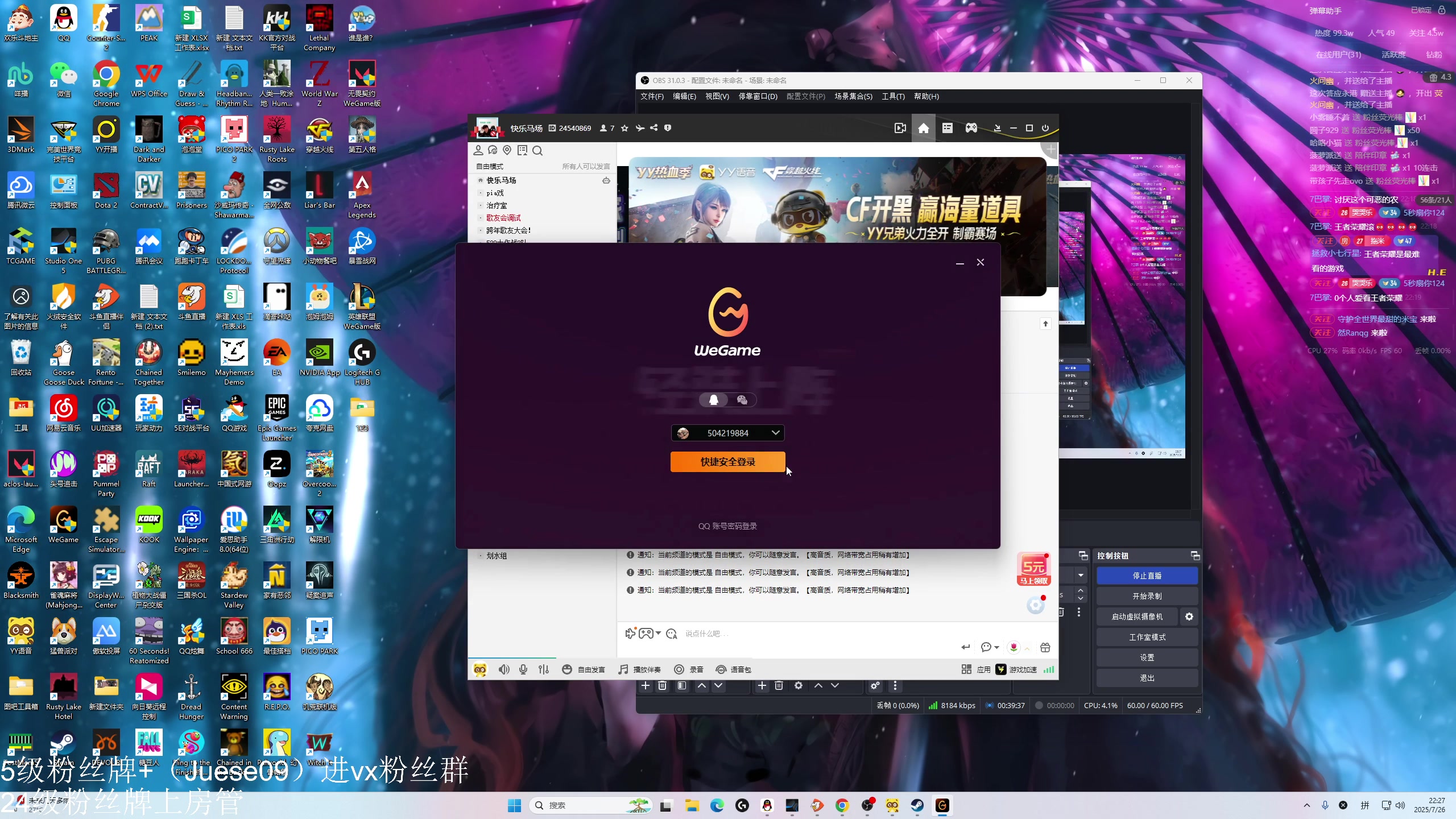The image size is (1456, 819).
Task: Switch WeGame login to QQ penguin mode
Action: pyautogui.click(x=714, y=400)
